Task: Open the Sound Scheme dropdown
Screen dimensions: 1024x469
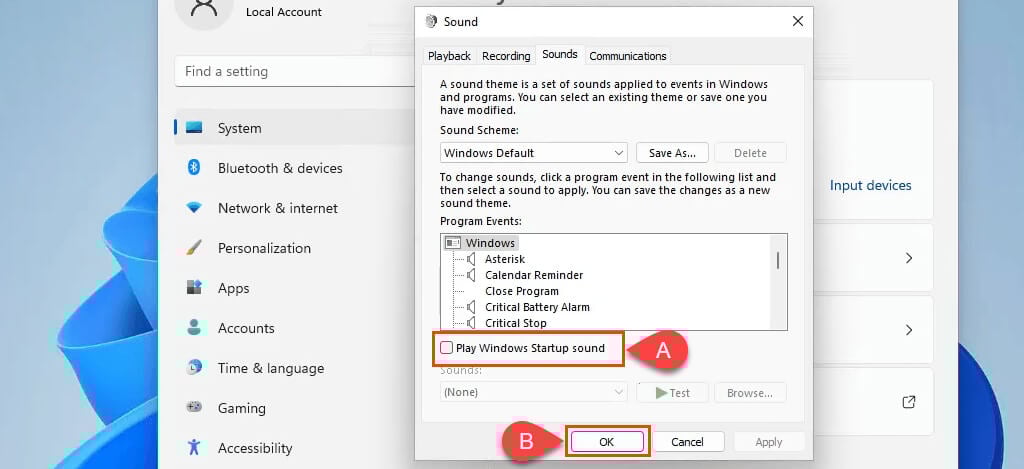Action: point(534,153)
